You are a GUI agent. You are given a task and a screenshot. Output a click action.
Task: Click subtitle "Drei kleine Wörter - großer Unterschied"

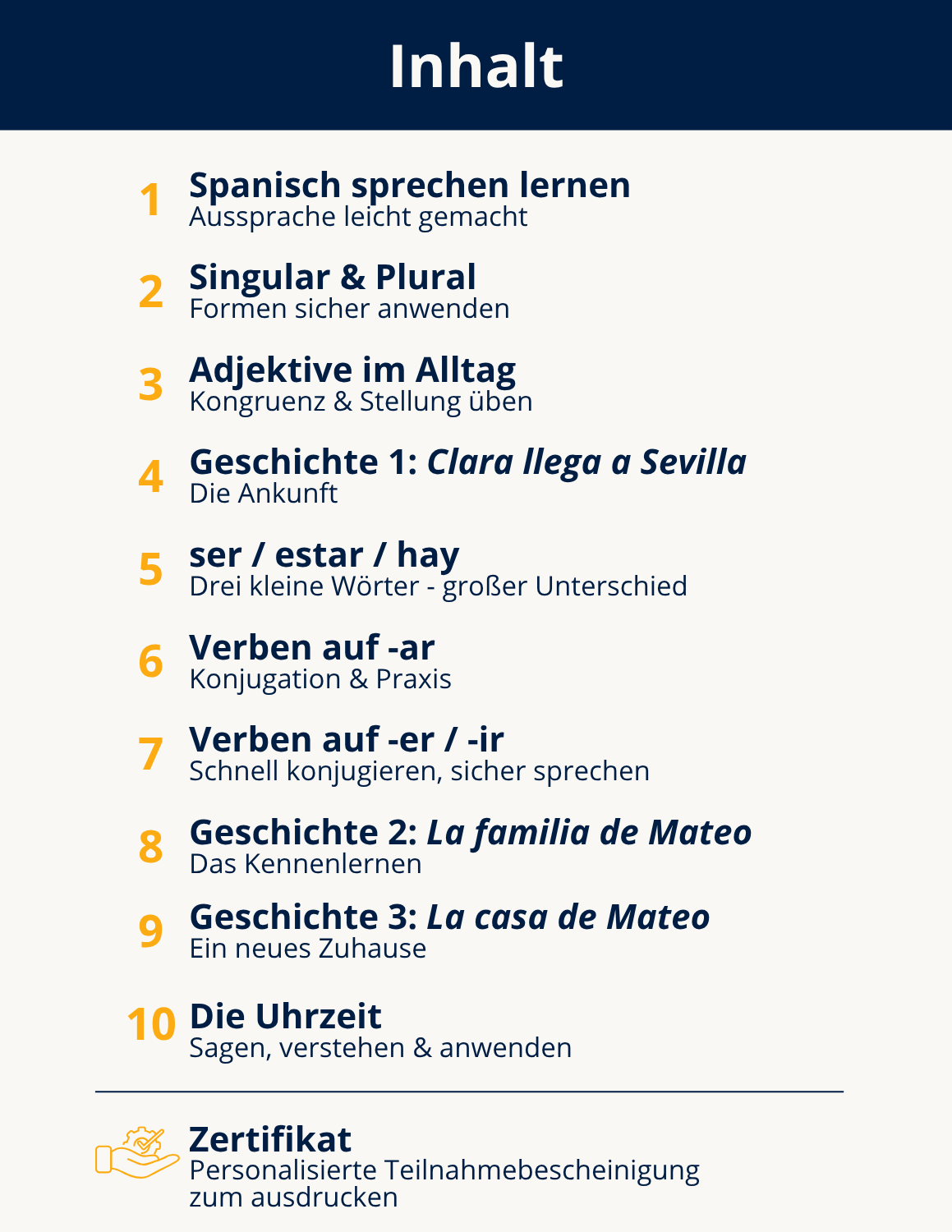tap(438, 587)
